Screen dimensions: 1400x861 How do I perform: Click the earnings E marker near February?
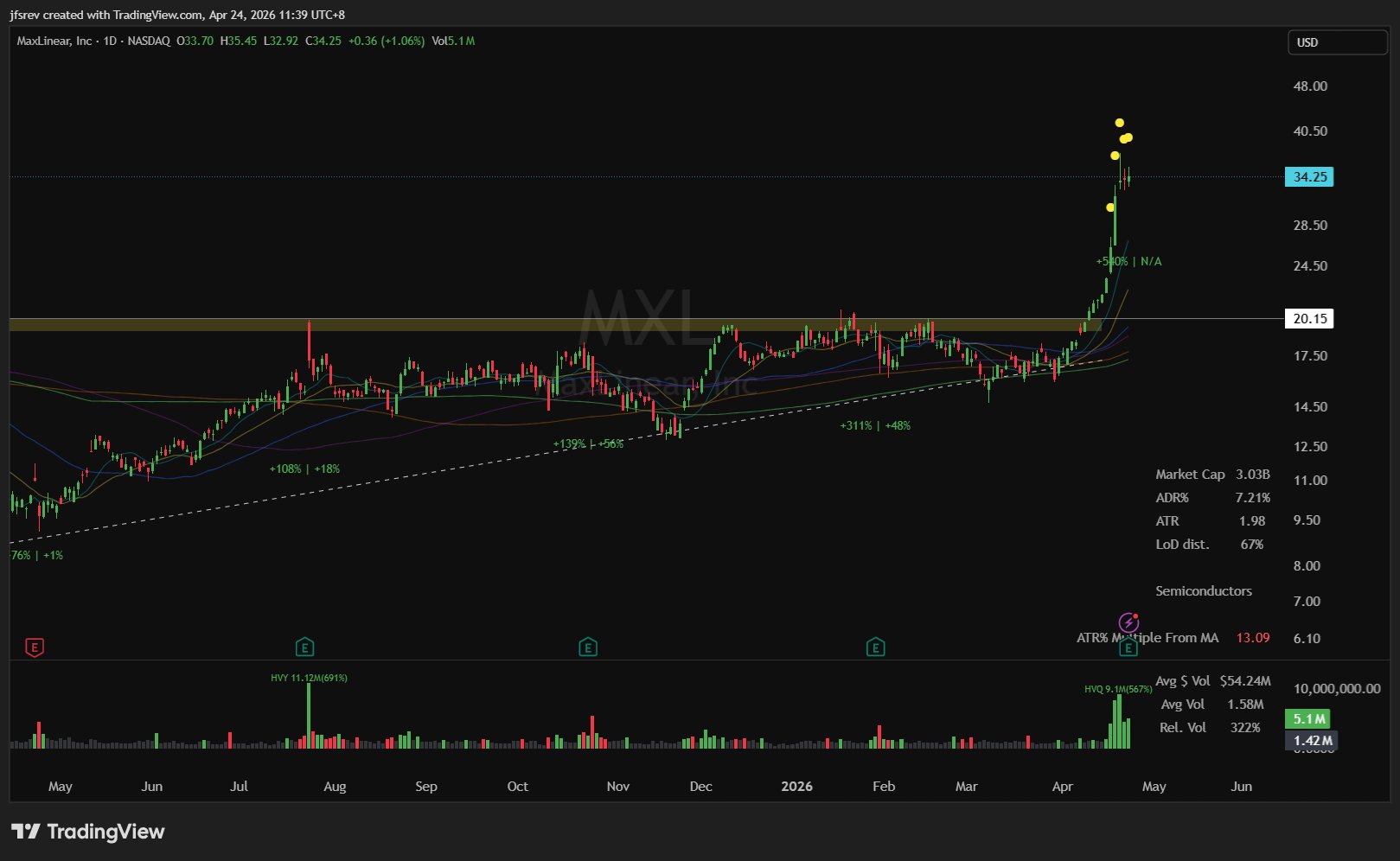(875, 647)
